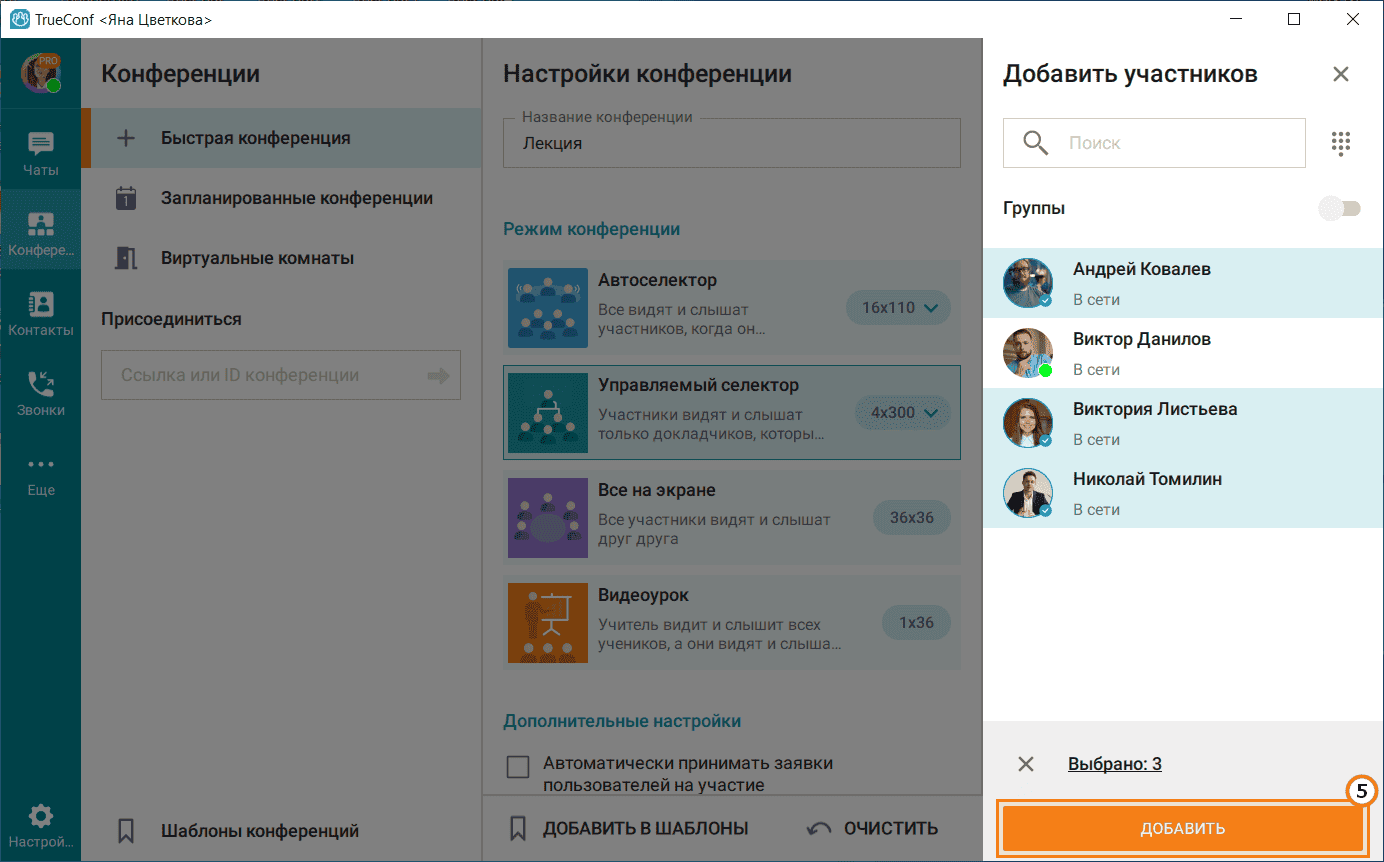This screenshot has width=1384, height=862.
Task: Click the user profile avatar with PRO badge
Action: [x=41, y=74]
